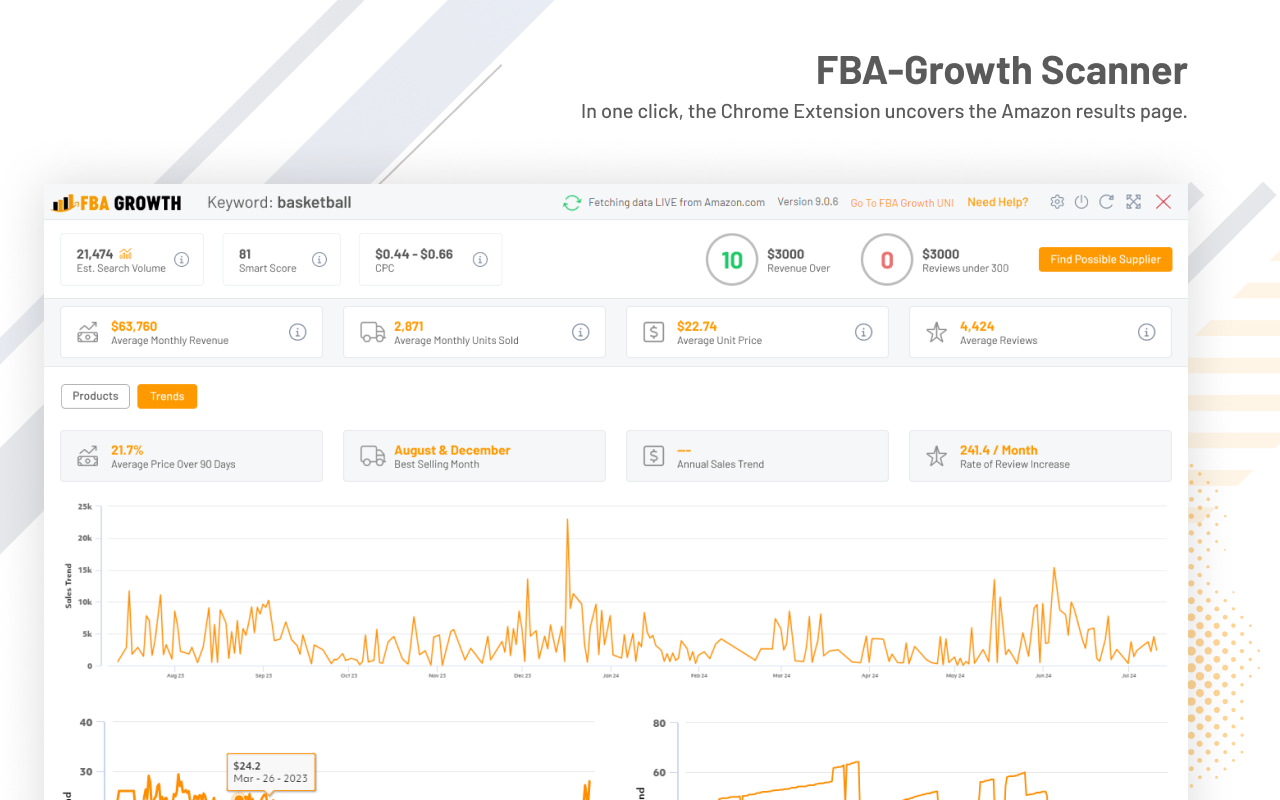Click dollar icon beside Annual Sales Trend
1280x800 pixels.
click(x=654, y=456)
